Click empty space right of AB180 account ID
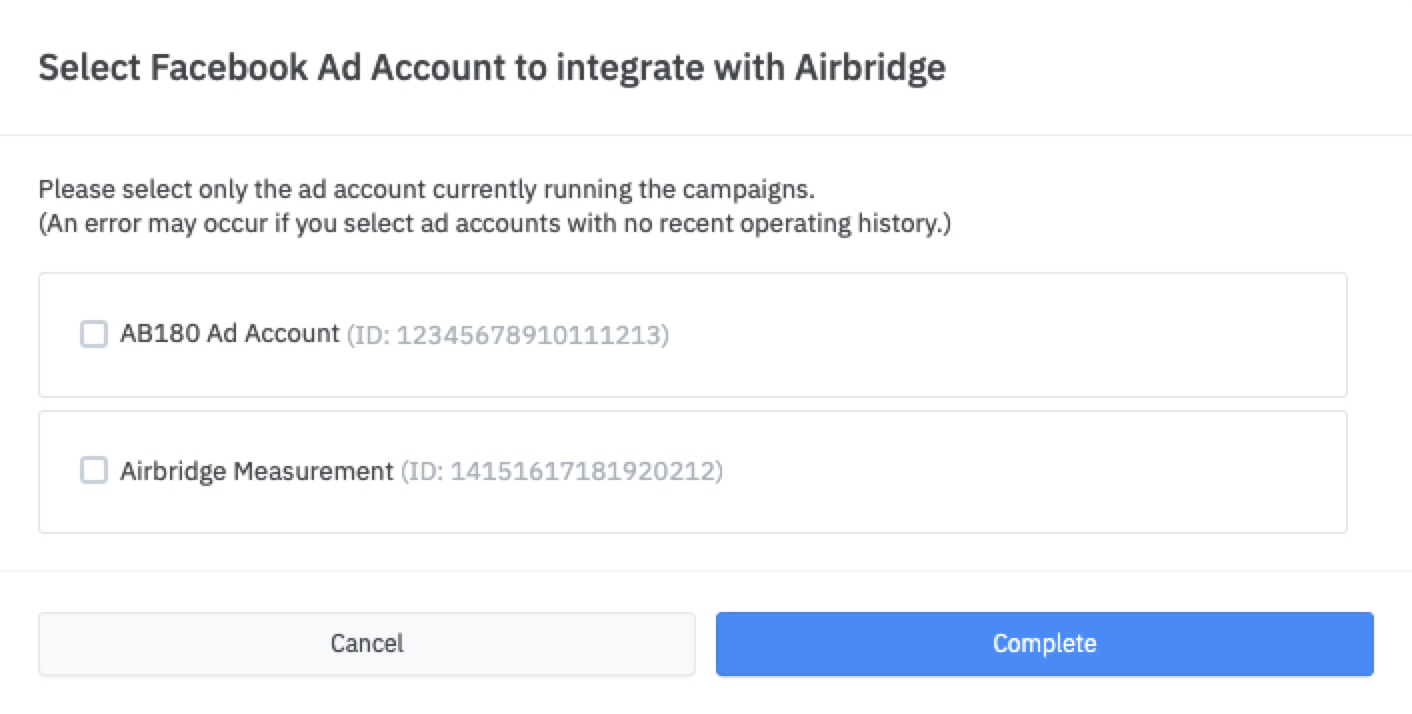The height and width of the screenshot is (714, 1412). point(1000,335)
